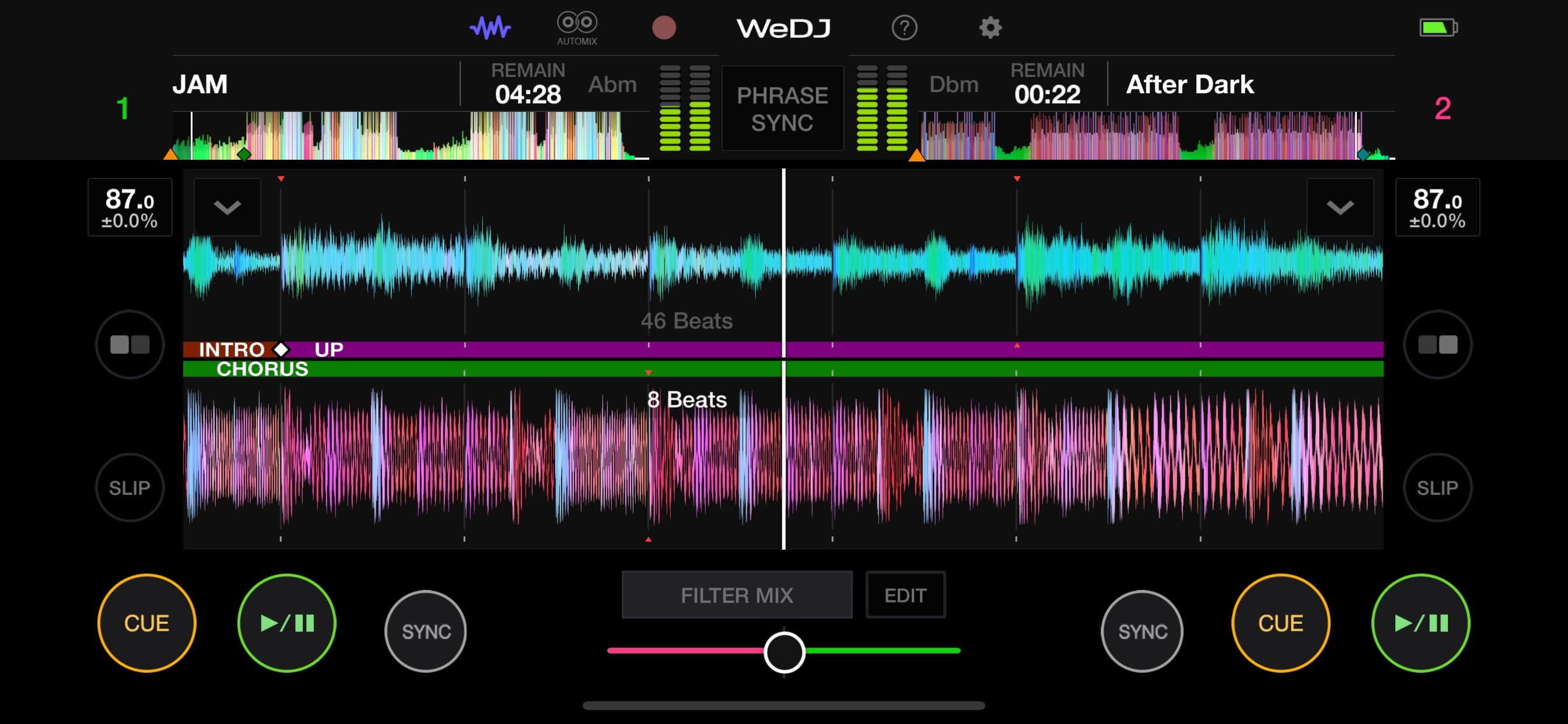The width and height of the screenshot is (1568, 724).
Task: Tap the deck 2 level meter
Action: click(881, 108)
